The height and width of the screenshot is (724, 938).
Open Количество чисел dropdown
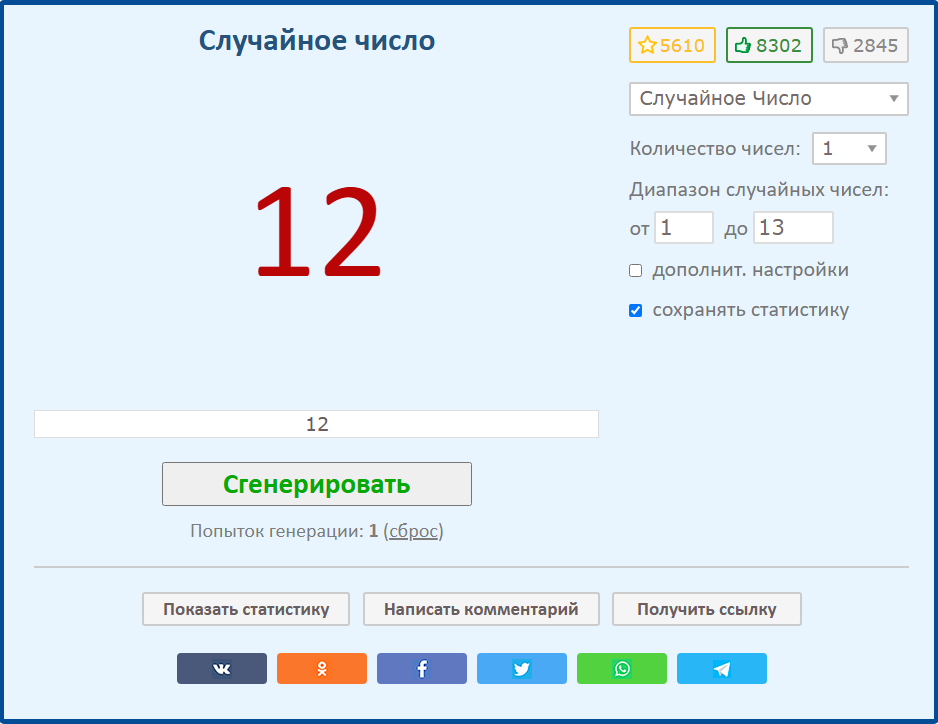[849, 148]
